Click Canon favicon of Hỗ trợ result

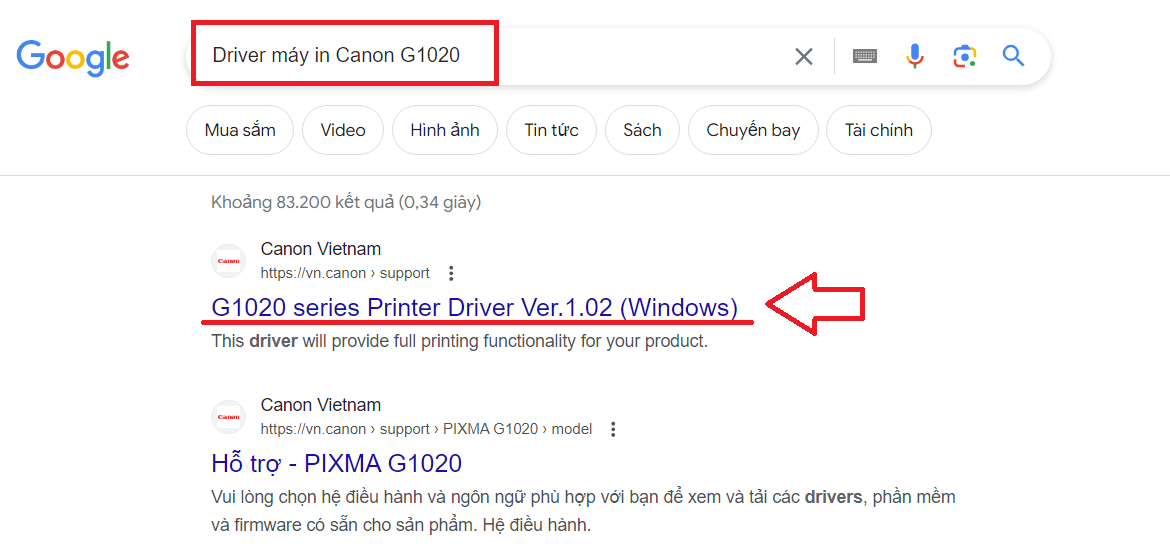(x=228, y=417)
